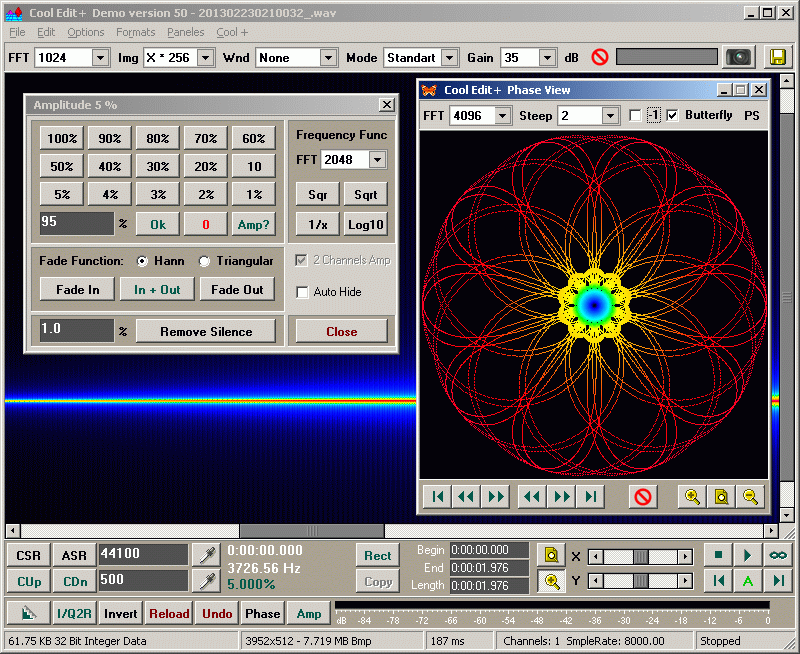Open the Gain 35 dropdown

(x=547, y=58)
